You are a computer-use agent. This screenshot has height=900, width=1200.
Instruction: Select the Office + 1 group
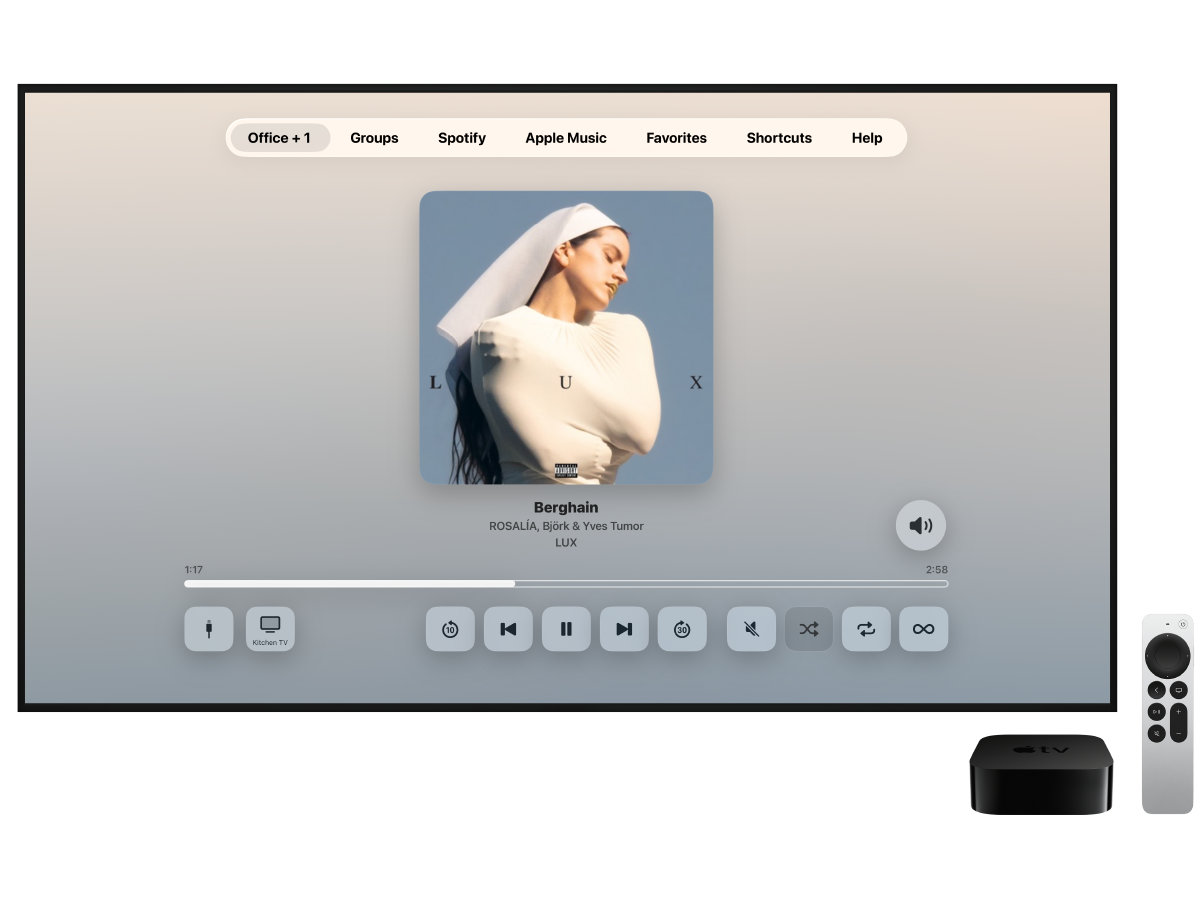(280, 137)
